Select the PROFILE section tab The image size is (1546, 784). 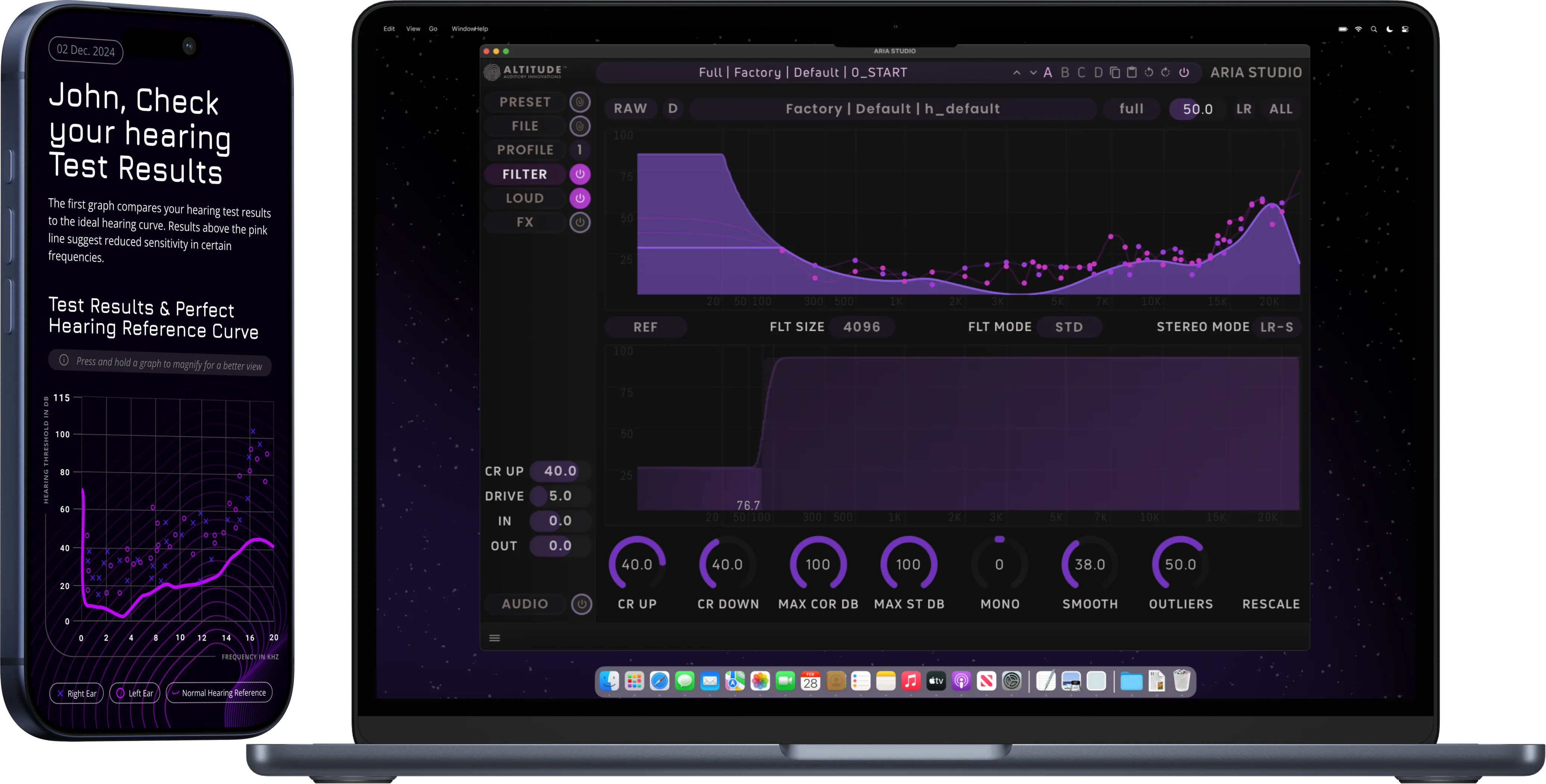pyautogui.click(x=525, y=150)
